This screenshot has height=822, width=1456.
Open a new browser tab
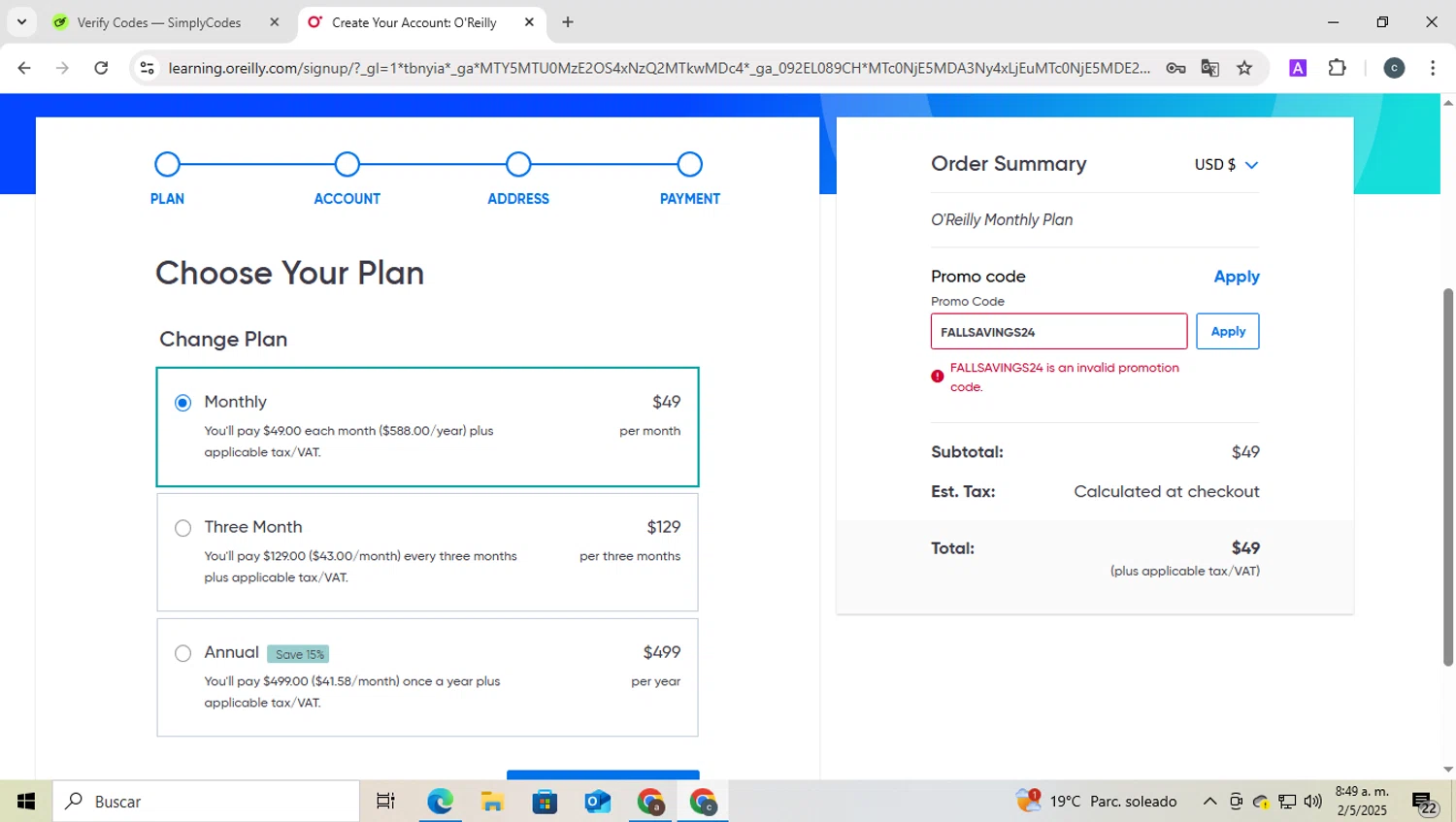(568, 22)
